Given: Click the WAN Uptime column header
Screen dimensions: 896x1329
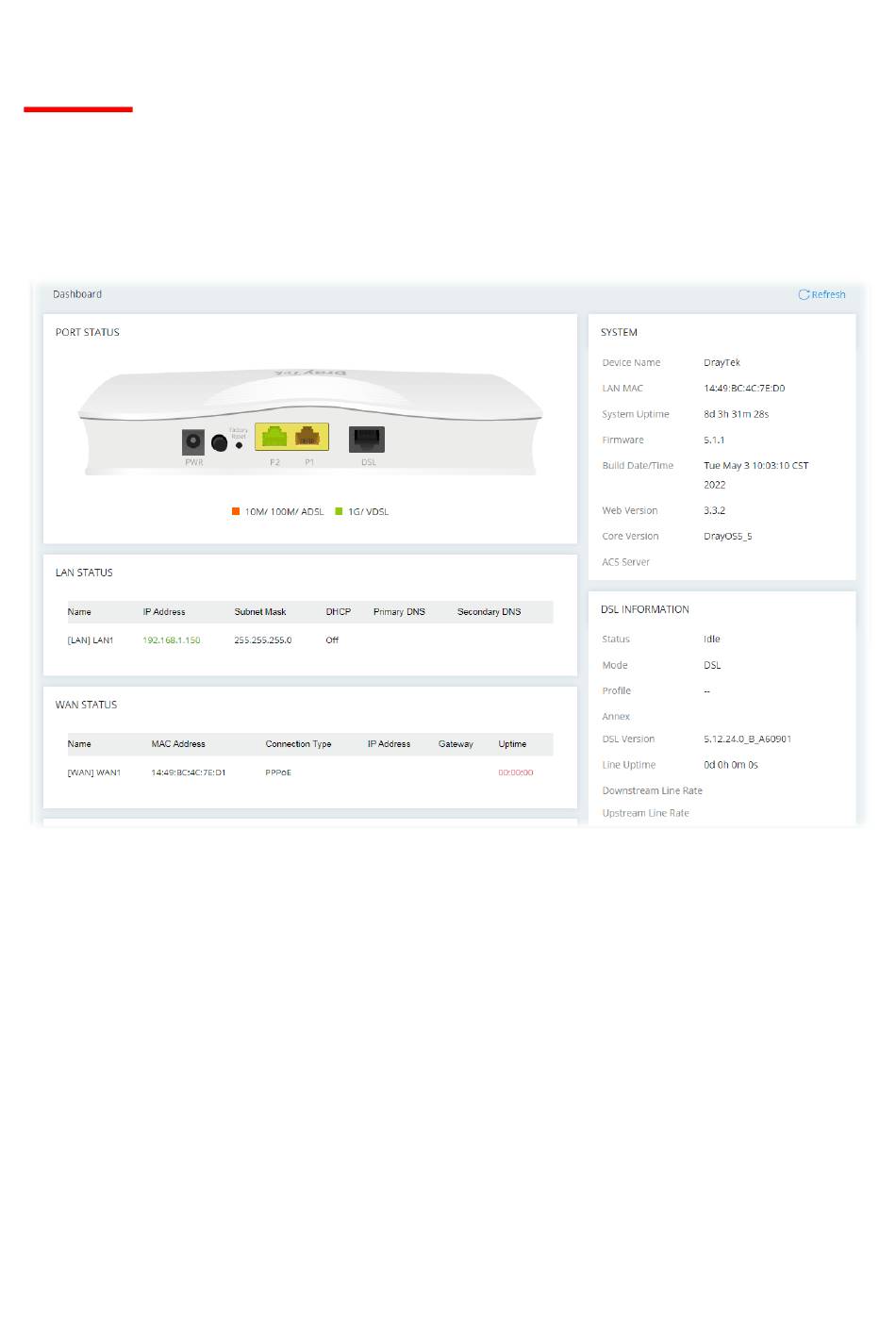Looking at the screenshot, I should tap(512, 744).
